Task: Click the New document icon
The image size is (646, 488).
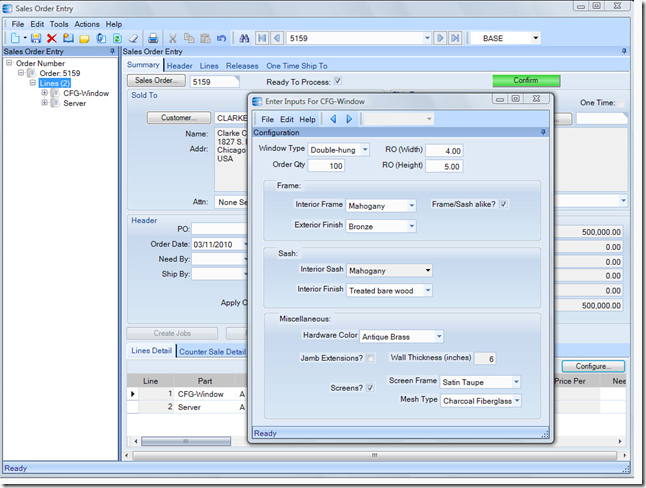Action: click(x=13, y=38)
